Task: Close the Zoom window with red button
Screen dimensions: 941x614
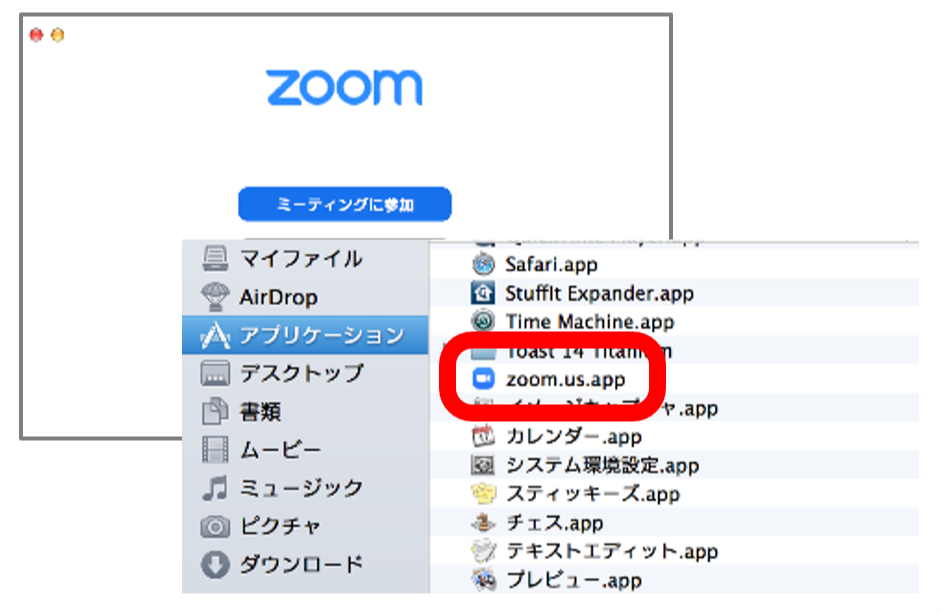Action: point(36,35)
